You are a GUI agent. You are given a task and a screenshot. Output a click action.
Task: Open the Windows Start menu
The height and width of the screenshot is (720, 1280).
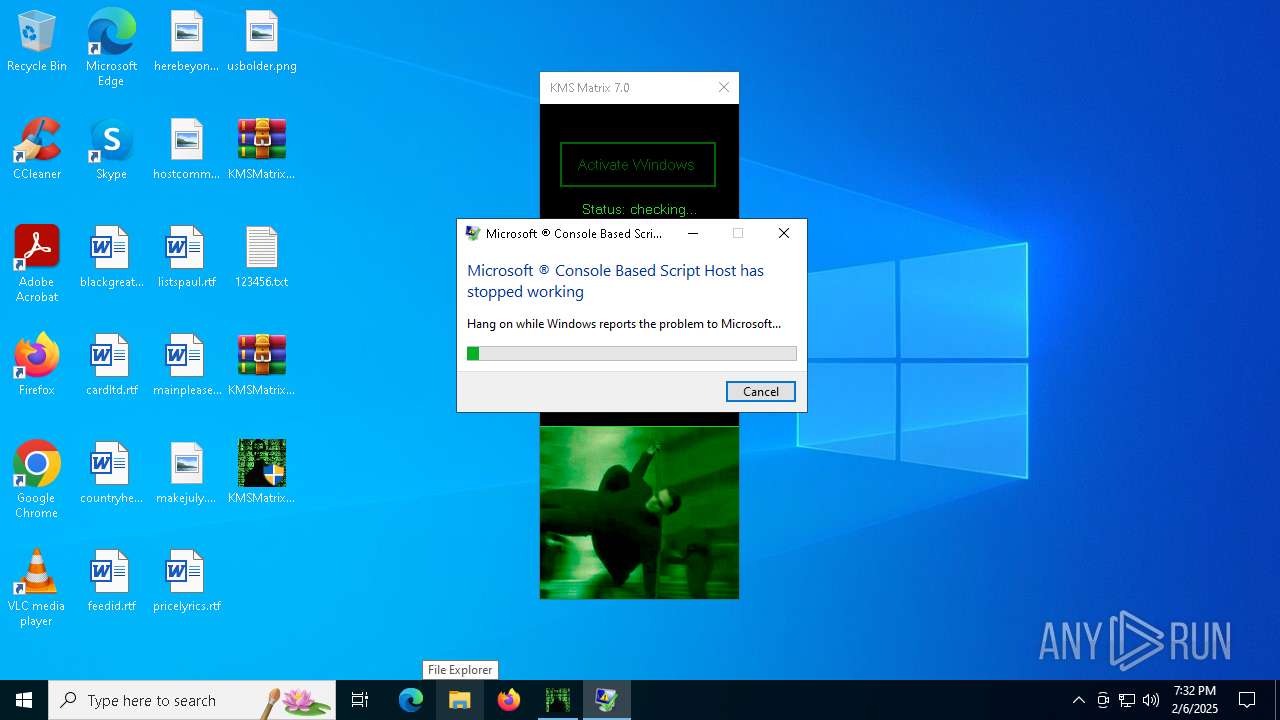tap(24, 700)
